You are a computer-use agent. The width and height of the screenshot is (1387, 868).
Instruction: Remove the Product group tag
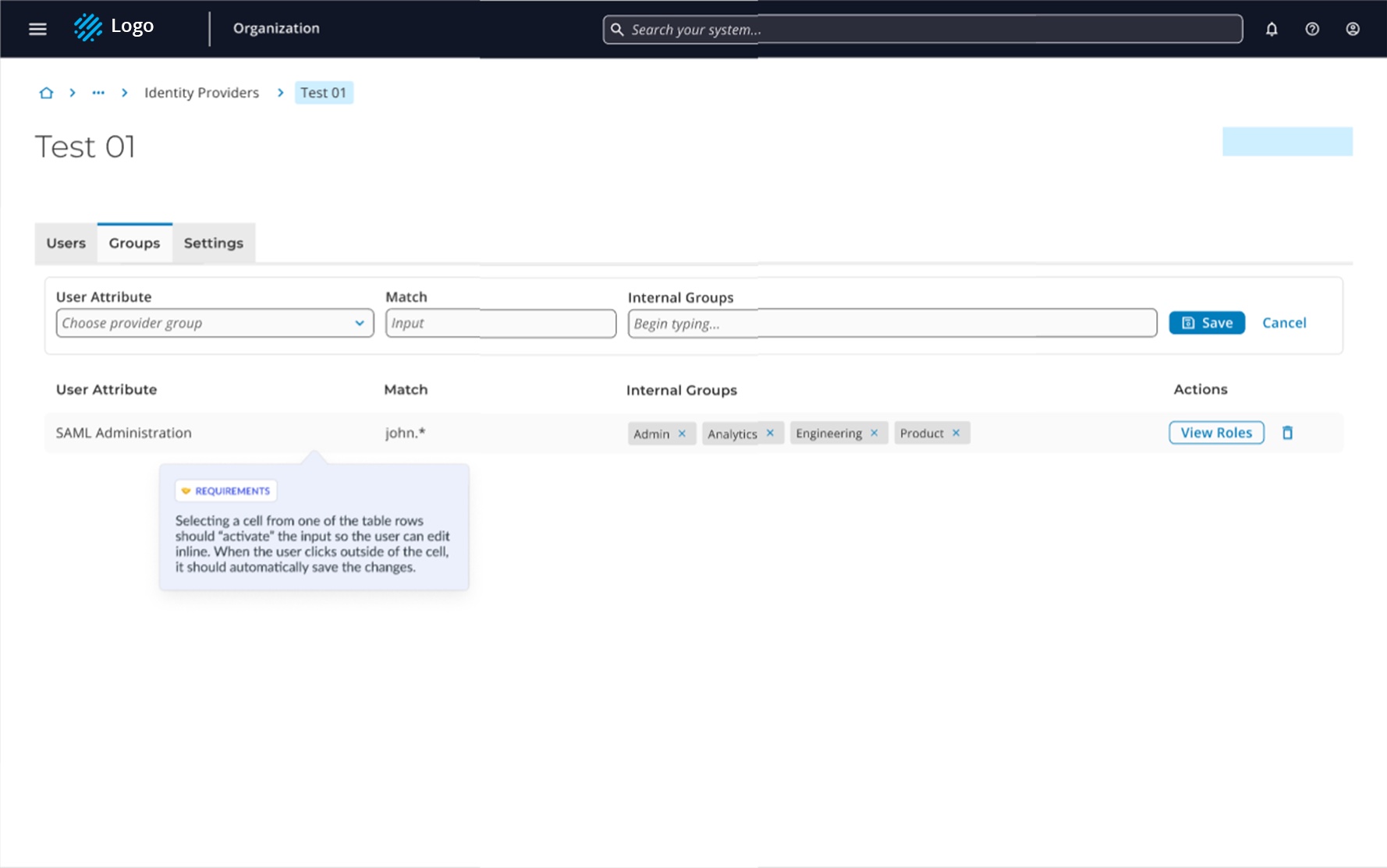[956, 433]
